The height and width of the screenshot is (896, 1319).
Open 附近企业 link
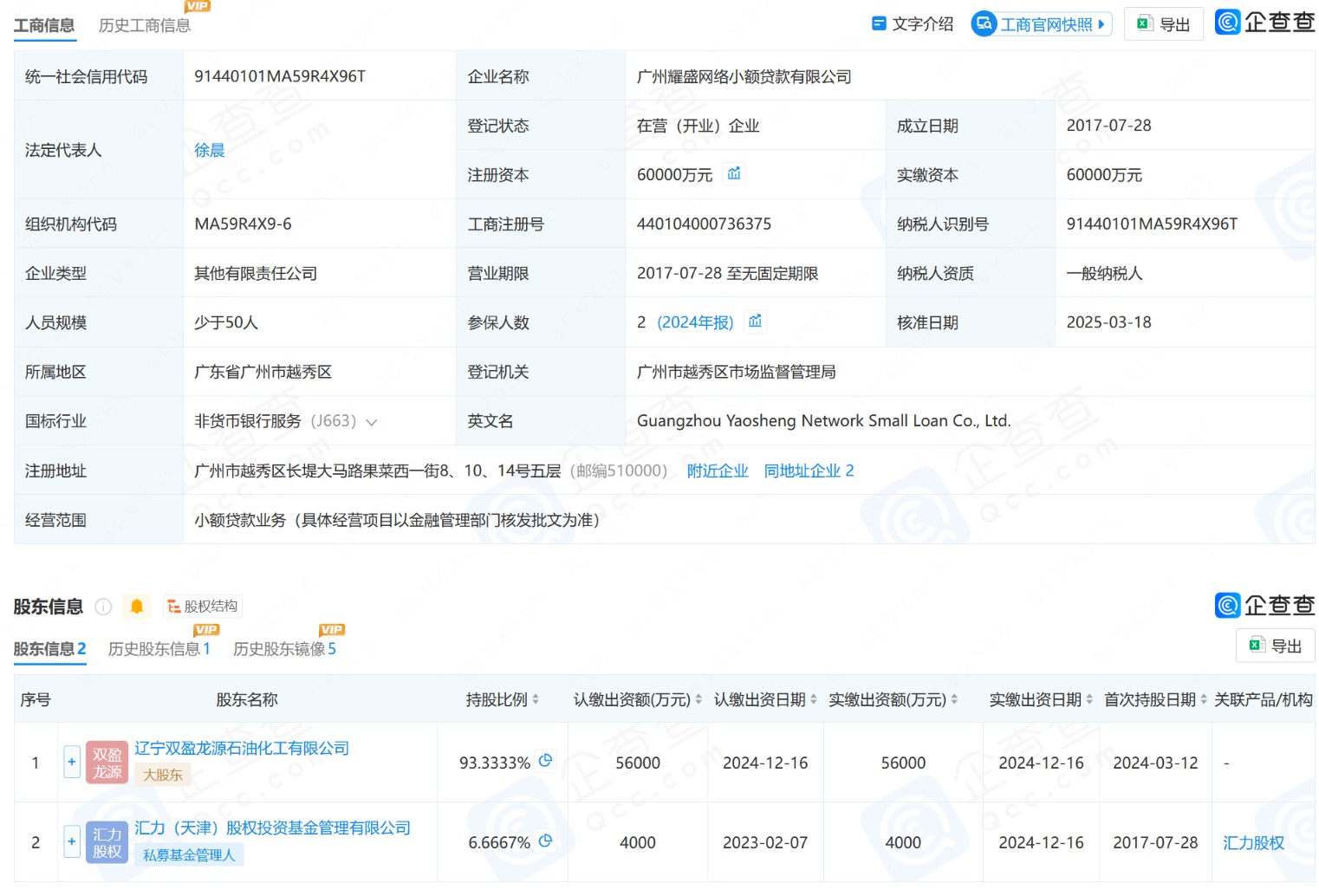point(718,471)
